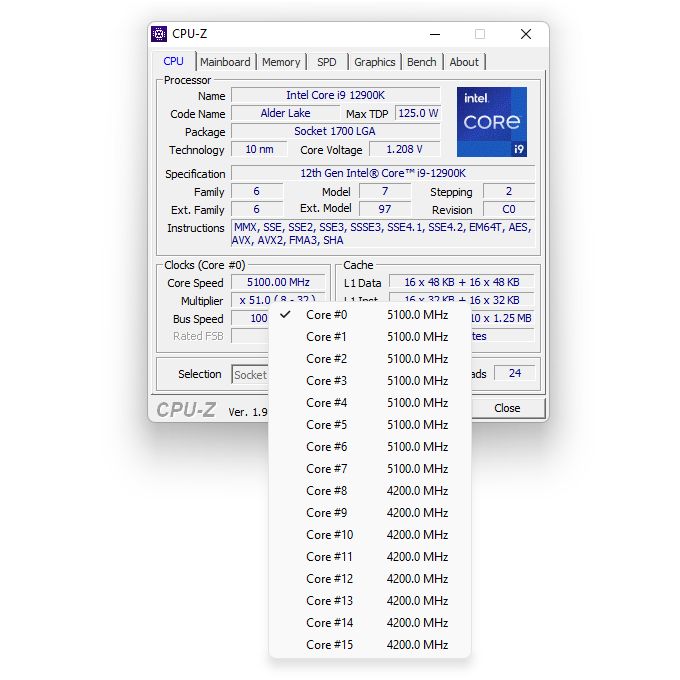
Task: Select the SPD tab
Action: (x=327, y=62)
